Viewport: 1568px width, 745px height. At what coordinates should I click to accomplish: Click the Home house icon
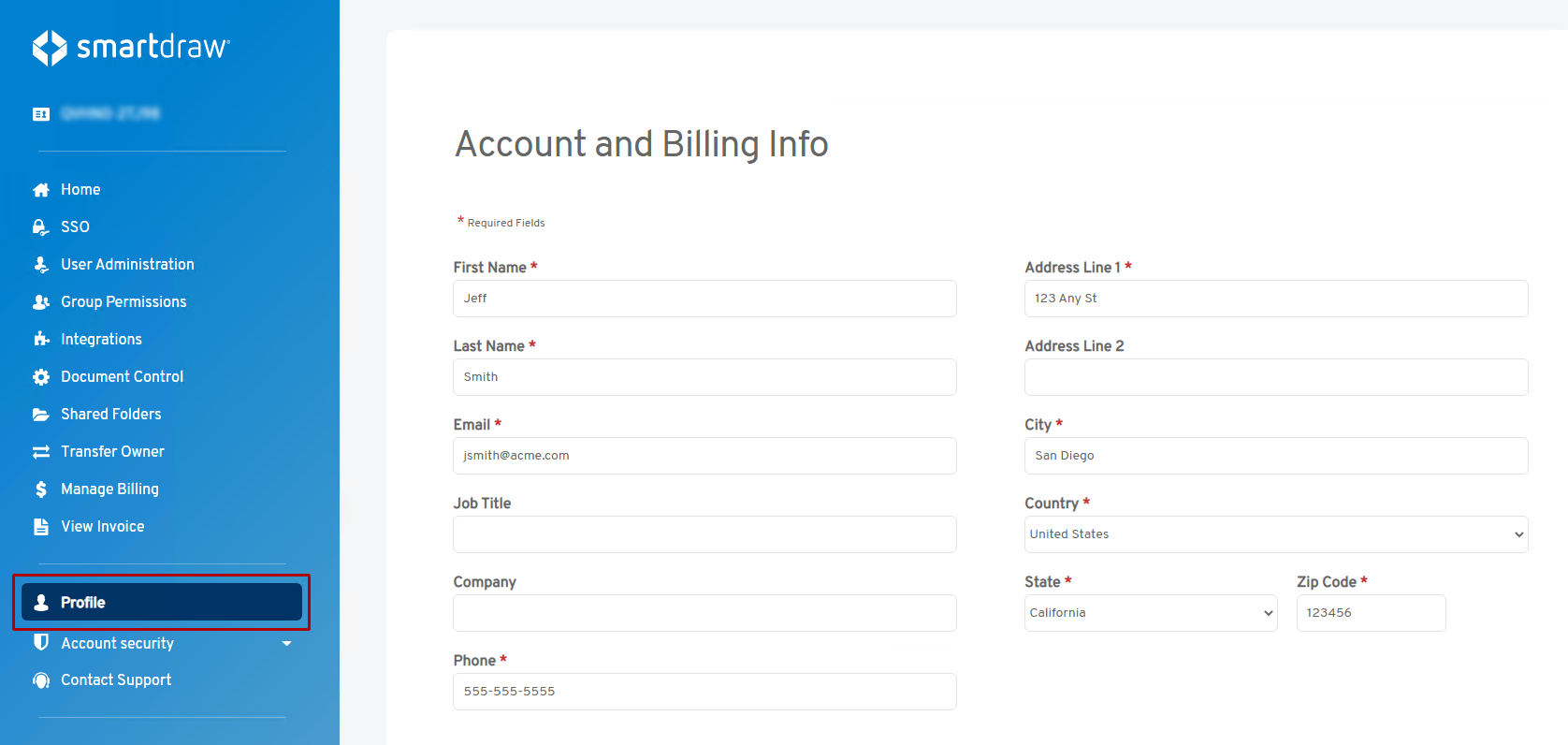(41, 190)
